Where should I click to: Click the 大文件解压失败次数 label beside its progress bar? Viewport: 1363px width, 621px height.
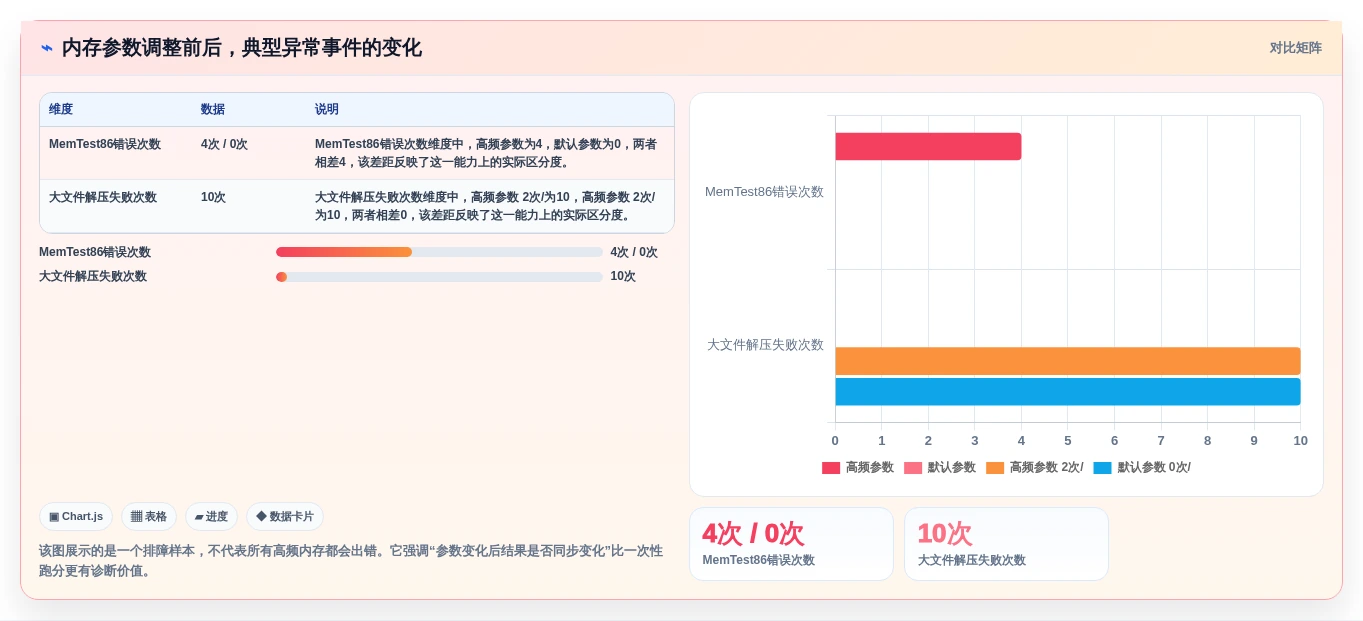pos(93,277)
